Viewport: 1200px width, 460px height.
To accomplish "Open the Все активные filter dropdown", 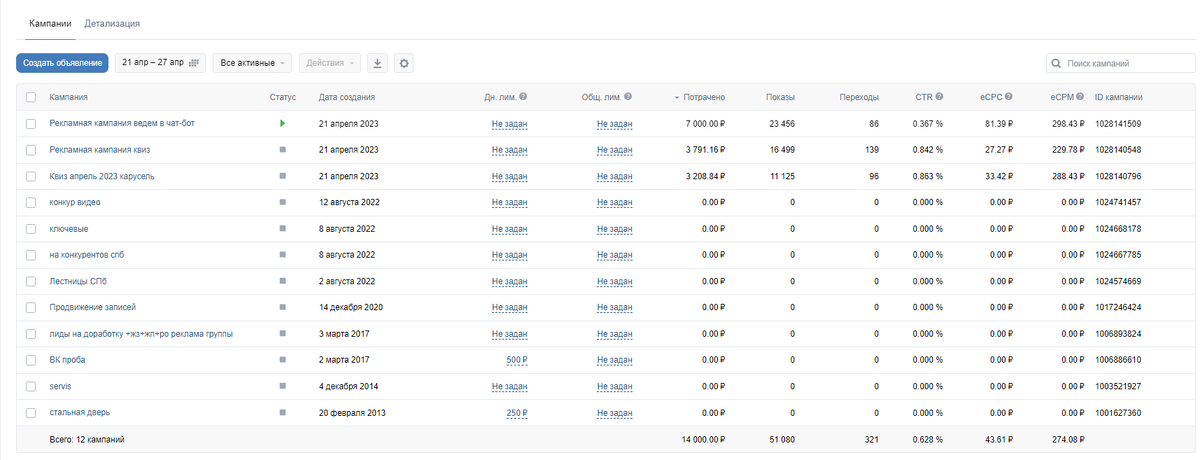I will click(252, 63).
